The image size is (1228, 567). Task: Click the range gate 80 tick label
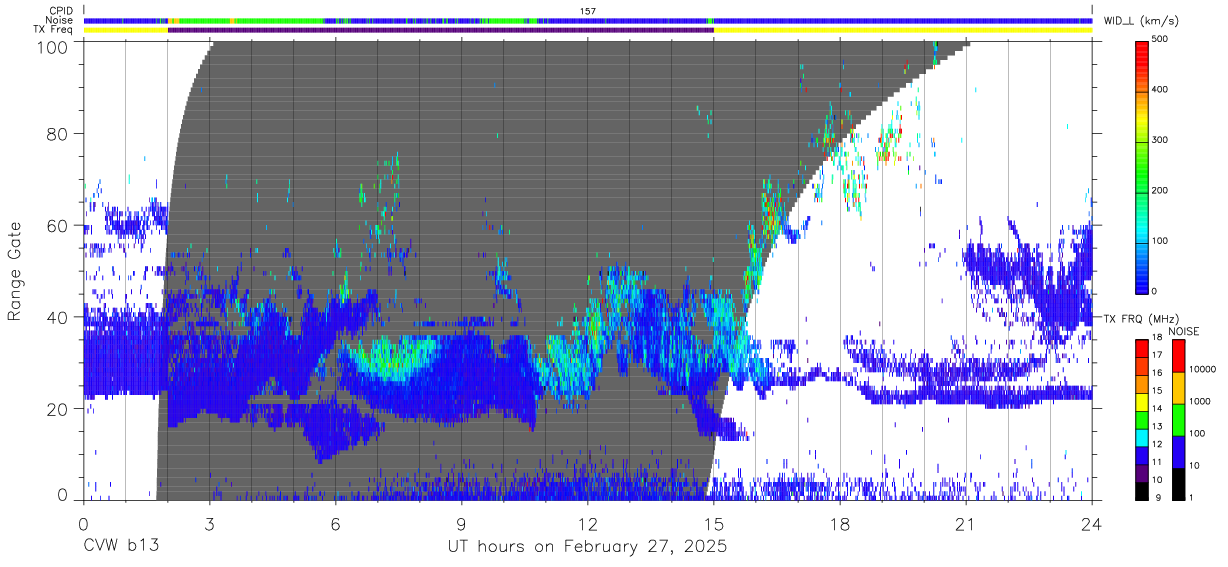pyautogui.click(x=56, y=133)
